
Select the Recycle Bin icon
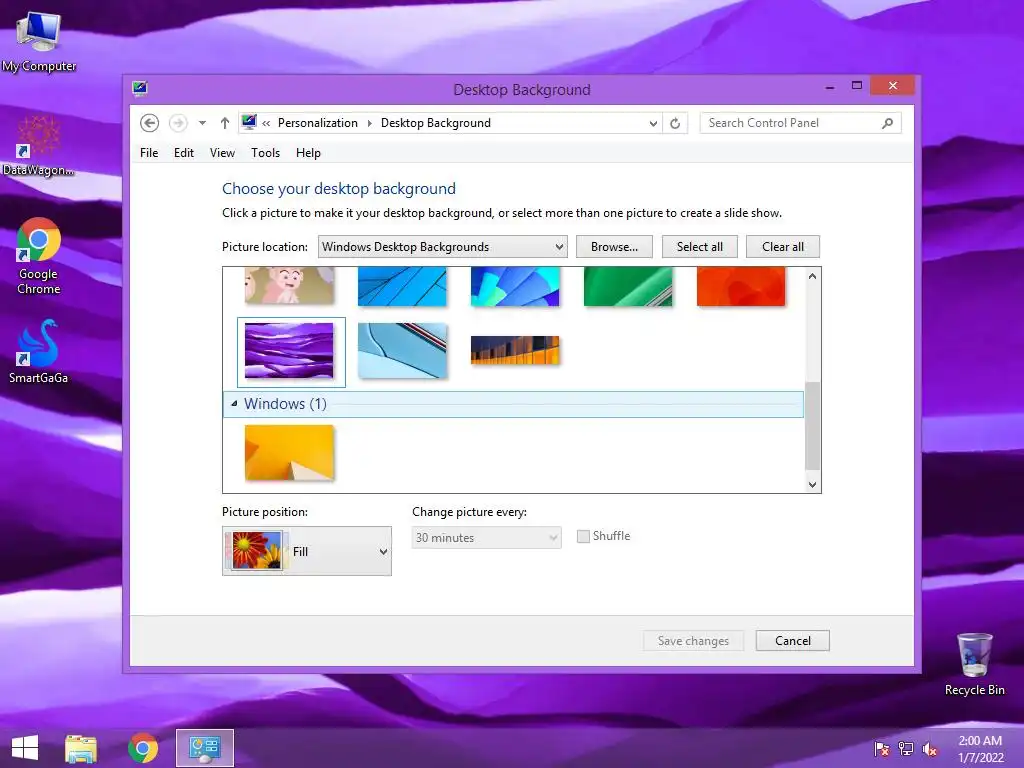pos(974,664)
